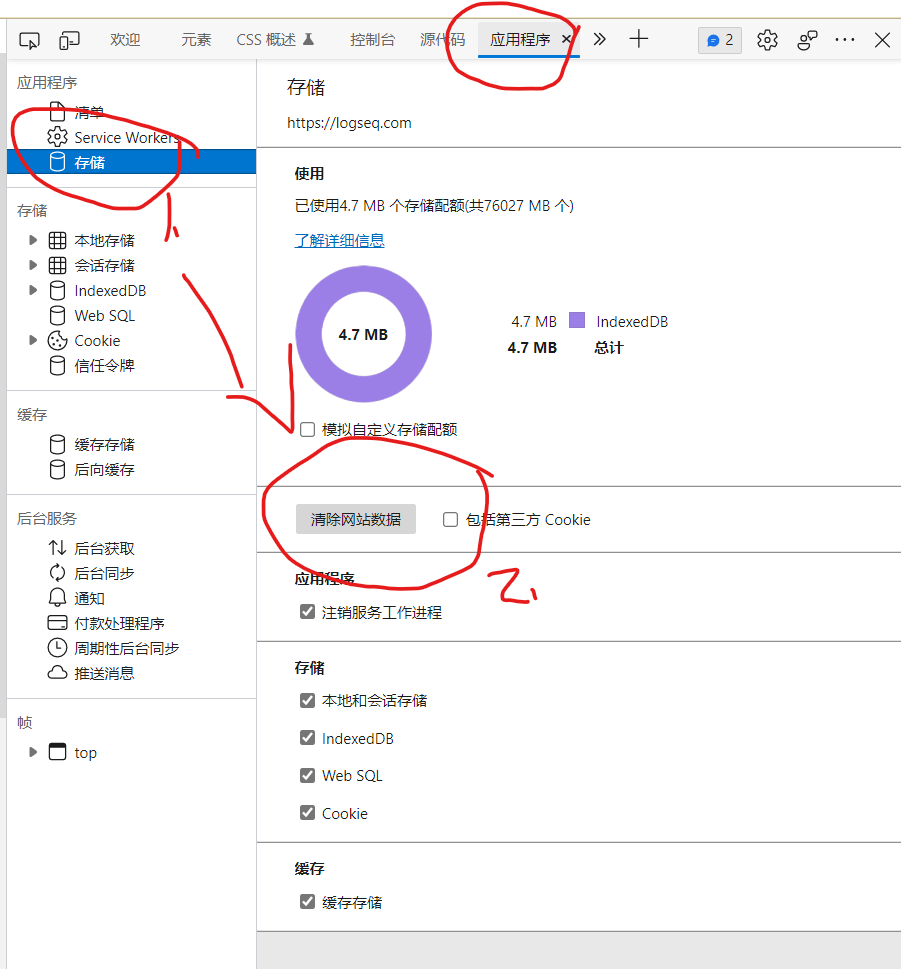901x969 pixels.
Task: Open 推送消息 push messaging item
Action: (91, 673)
